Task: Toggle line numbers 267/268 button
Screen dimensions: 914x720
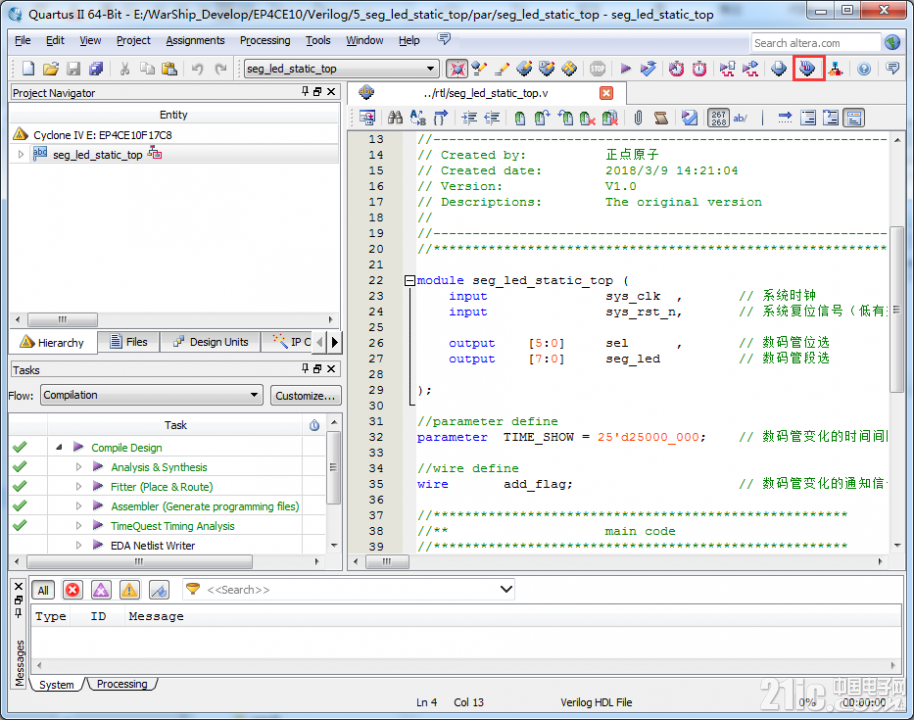Action: point(719,118)
